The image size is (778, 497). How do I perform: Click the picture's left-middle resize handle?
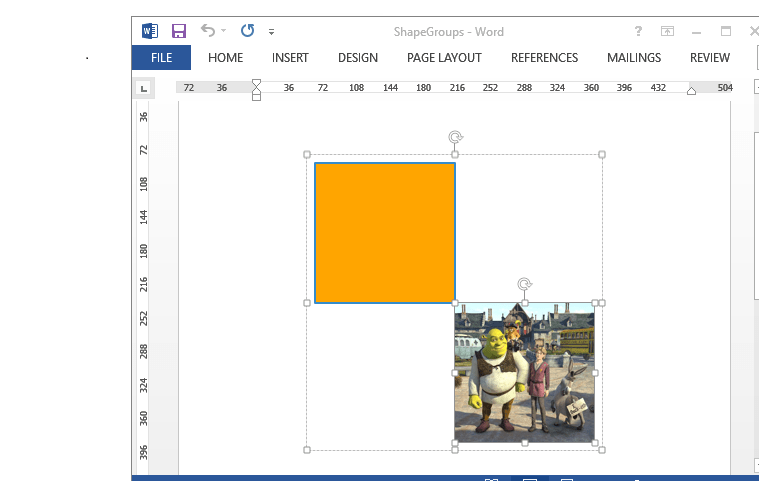point(454,373)
